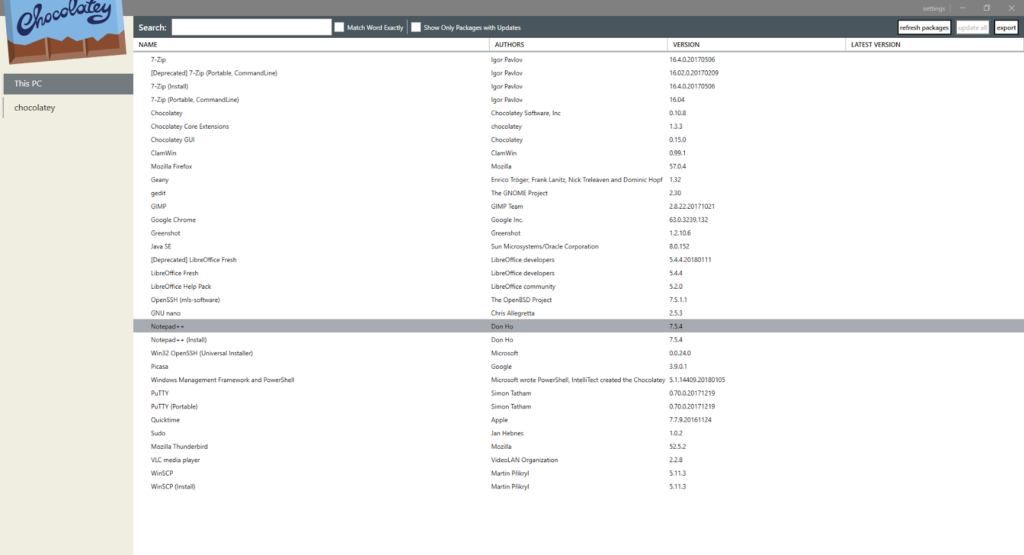
Task: Select 7-Zip (Install) package
Action: 579,86
